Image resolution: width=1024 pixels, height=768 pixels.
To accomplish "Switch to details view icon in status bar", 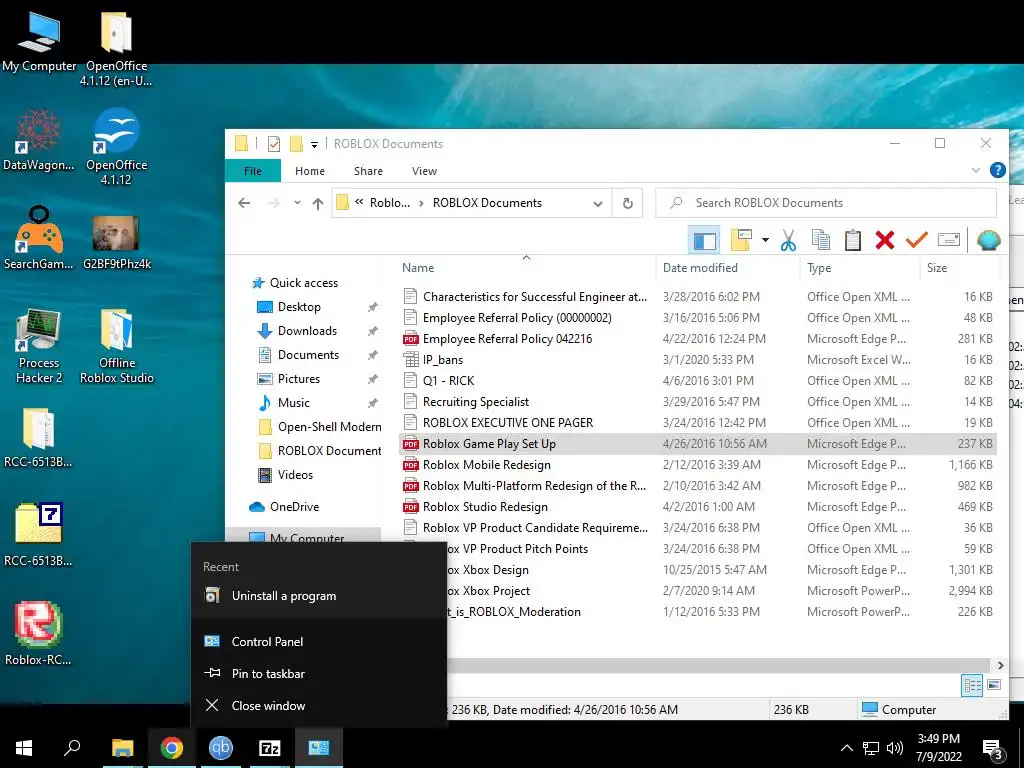I will click(972, 685).
